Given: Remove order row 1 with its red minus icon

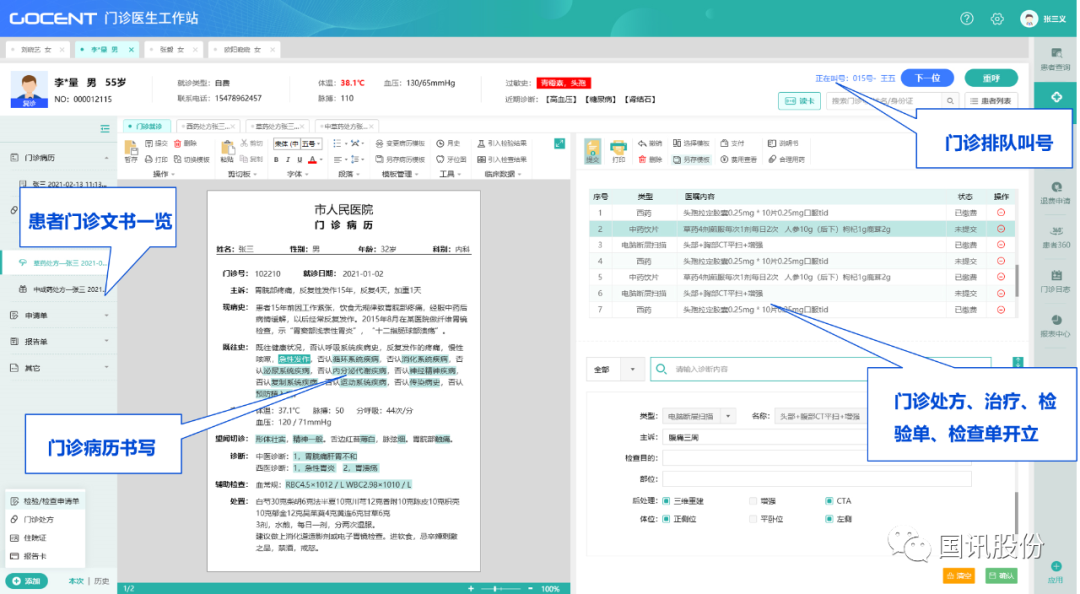Looking at the screenshot, I should pyautogui.click(x=1001, y=213).
